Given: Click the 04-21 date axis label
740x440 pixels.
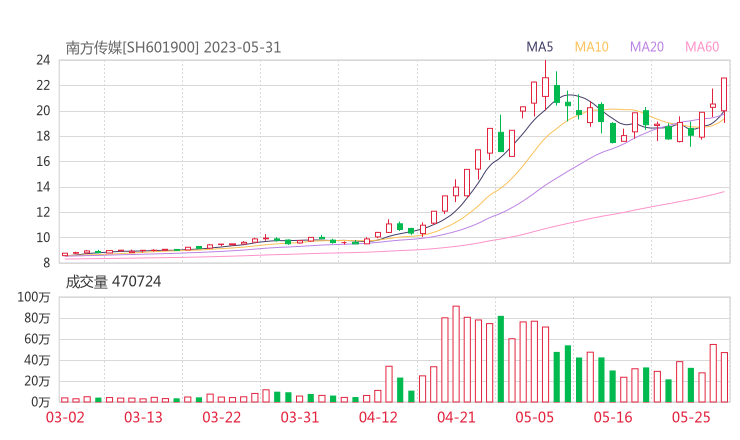Looking at the screenshot, I should click(x=456, y=417).
